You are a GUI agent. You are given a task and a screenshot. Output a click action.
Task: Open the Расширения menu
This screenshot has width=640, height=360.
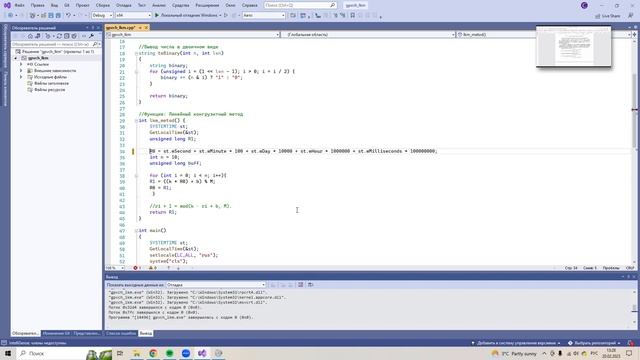pyautogui.click(x=207, y=5)
